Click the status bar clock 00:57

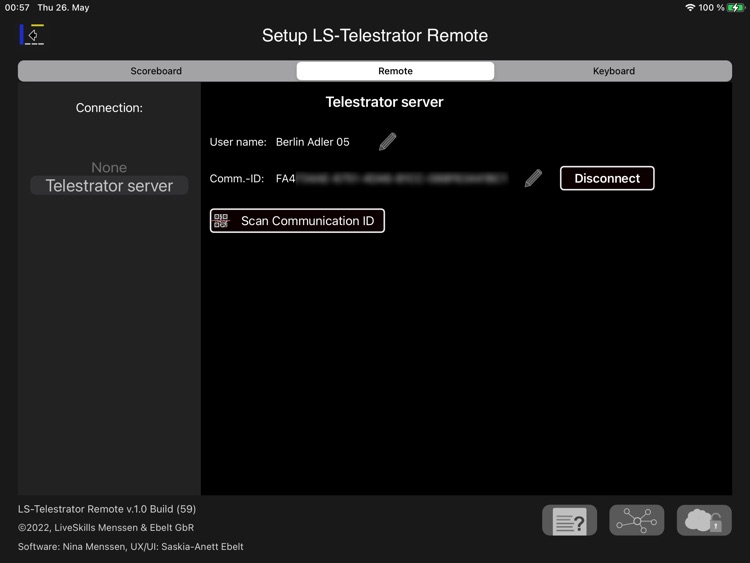[x=17, y=8]
